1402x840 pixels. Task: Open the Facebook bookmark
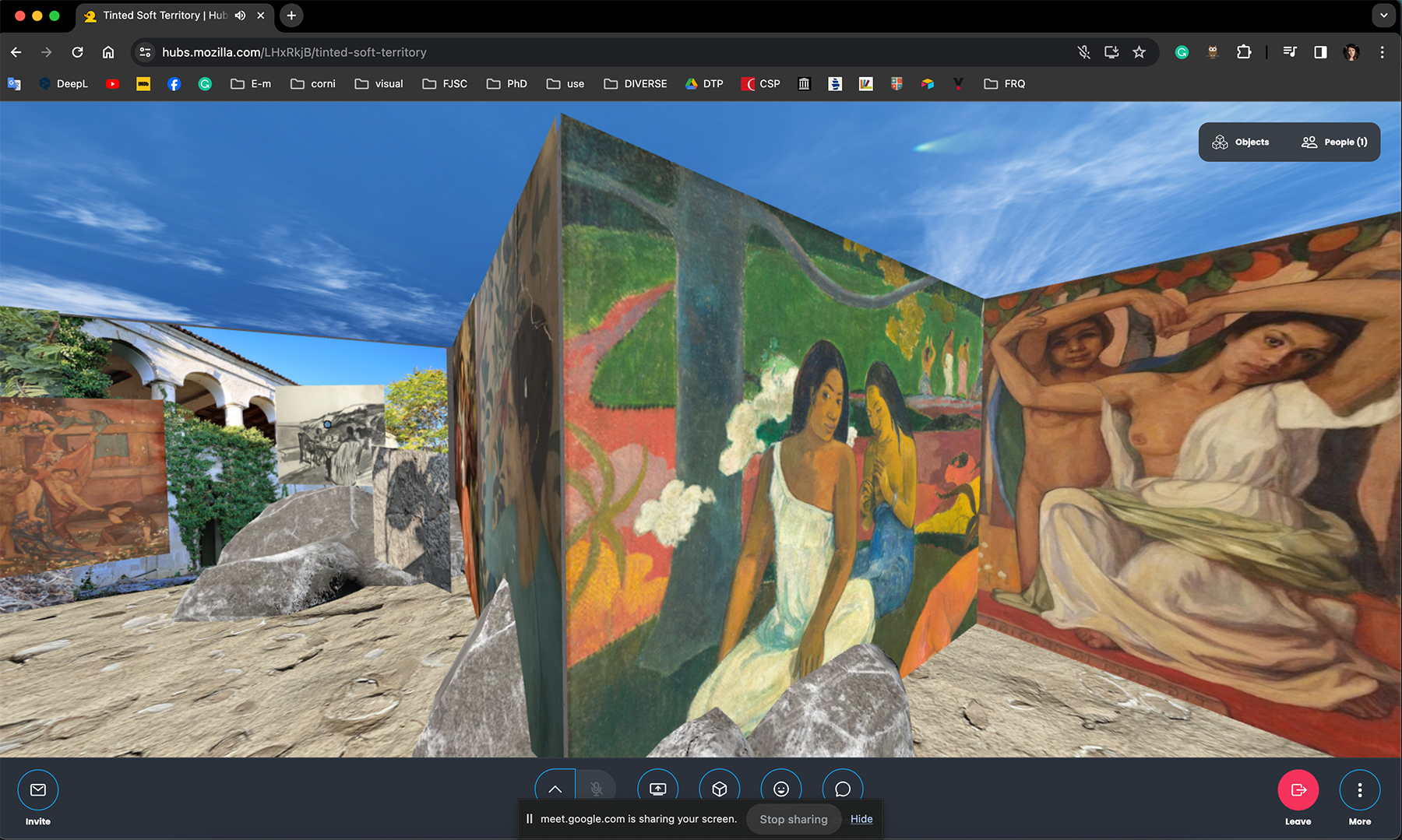(x=174, y=84)
